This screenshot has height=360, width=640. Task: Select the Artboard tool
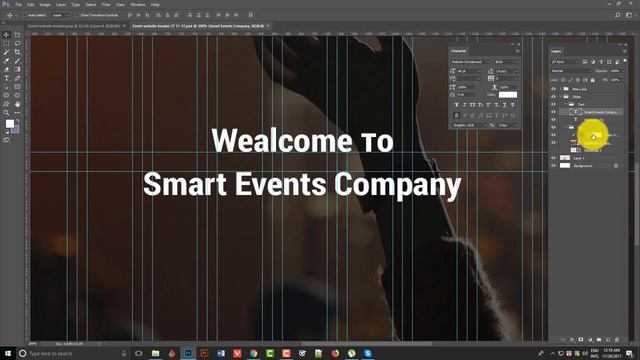(x=17, y=35)
